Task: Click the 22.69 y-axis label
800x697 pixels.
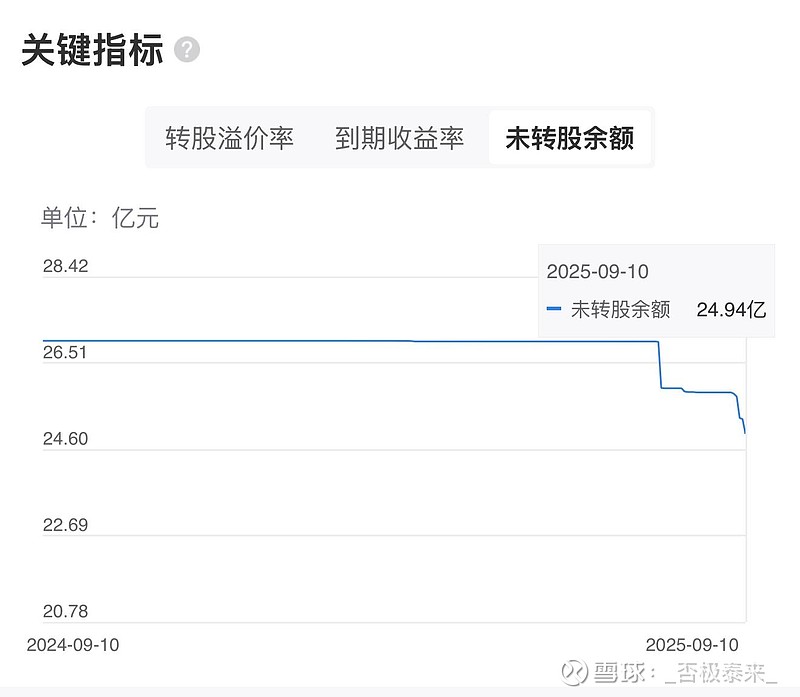Action: (66, 525)
